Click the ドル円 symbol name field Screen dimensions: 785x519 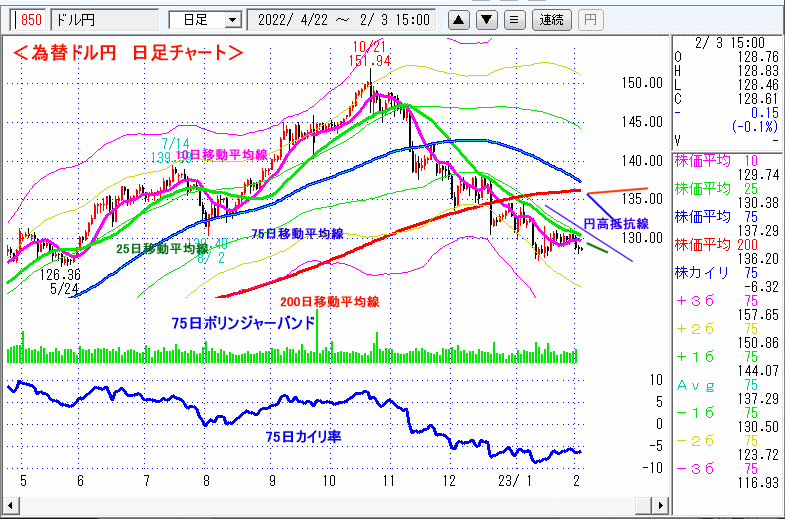105,20
